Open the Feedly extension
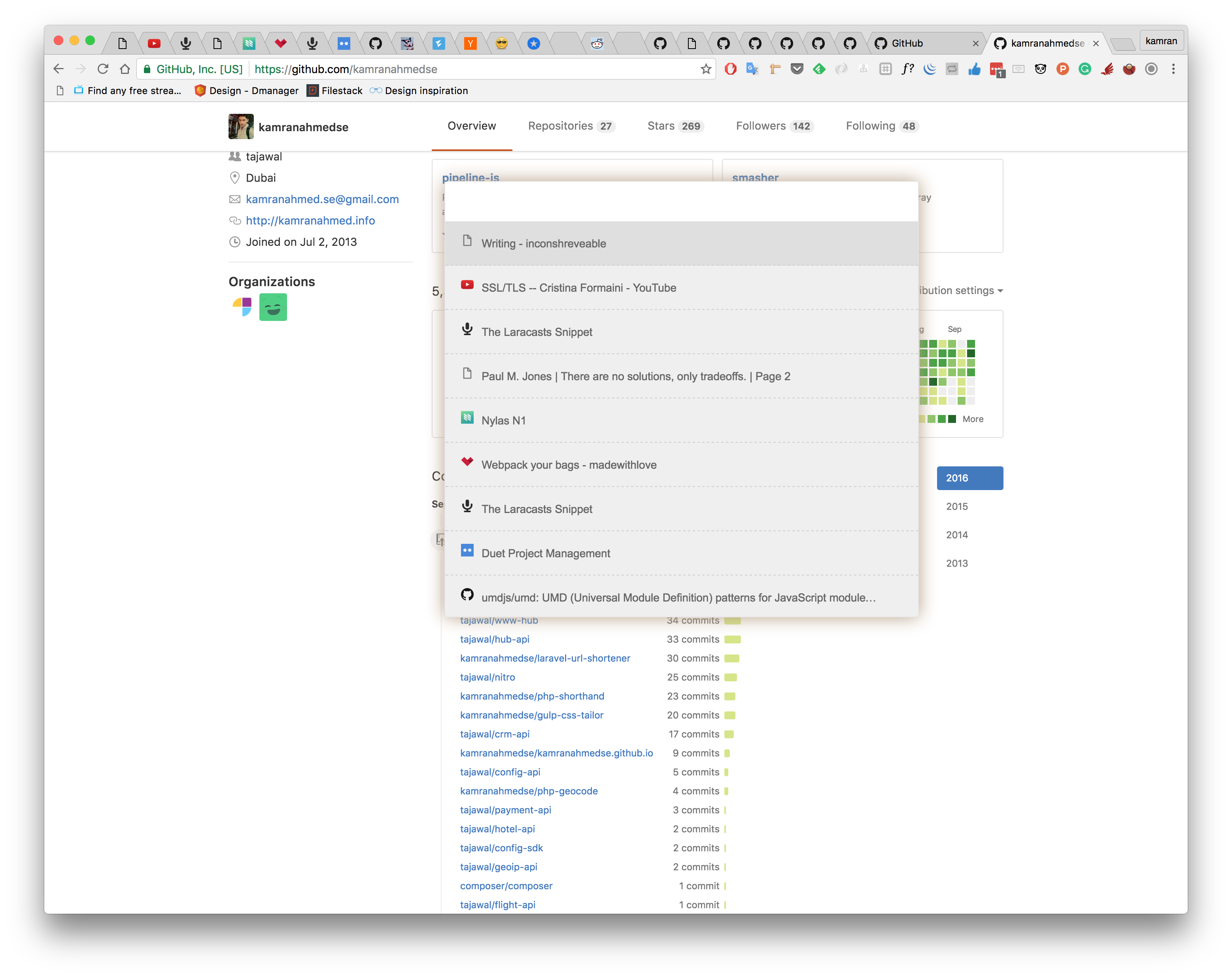Screen dimensions: 1232x977 pyautogui.click(x=819, y=68)
